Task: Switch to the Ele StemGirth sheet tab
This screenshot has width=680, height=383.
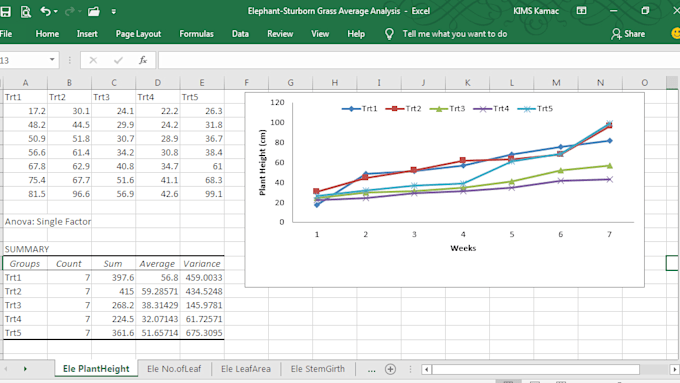Action: pyautogui.click(x=318, y=369)
